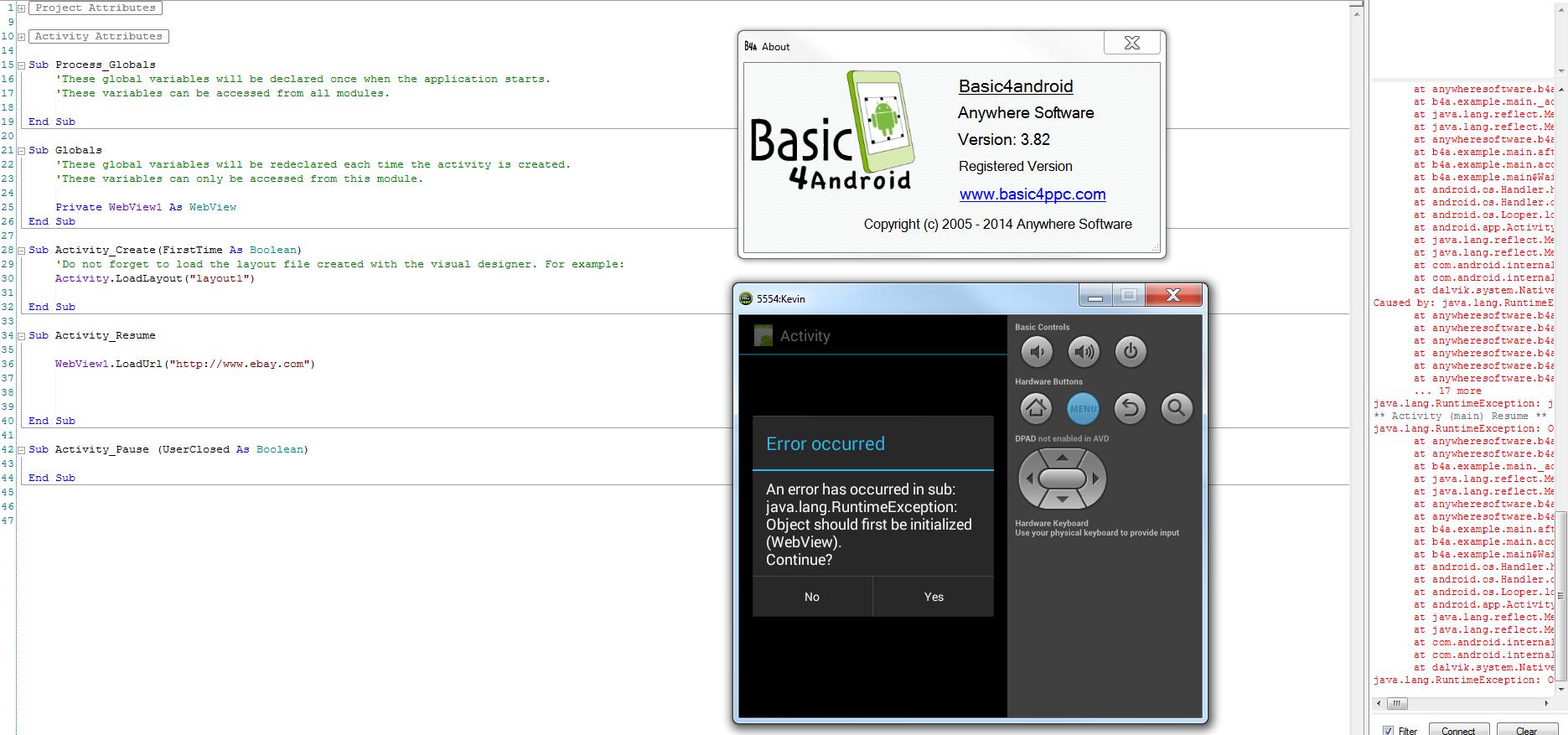Viewport: 1568px width, 735px height.
Task: Click the emulator volume down button
Action: click(x=1037, y=352)
